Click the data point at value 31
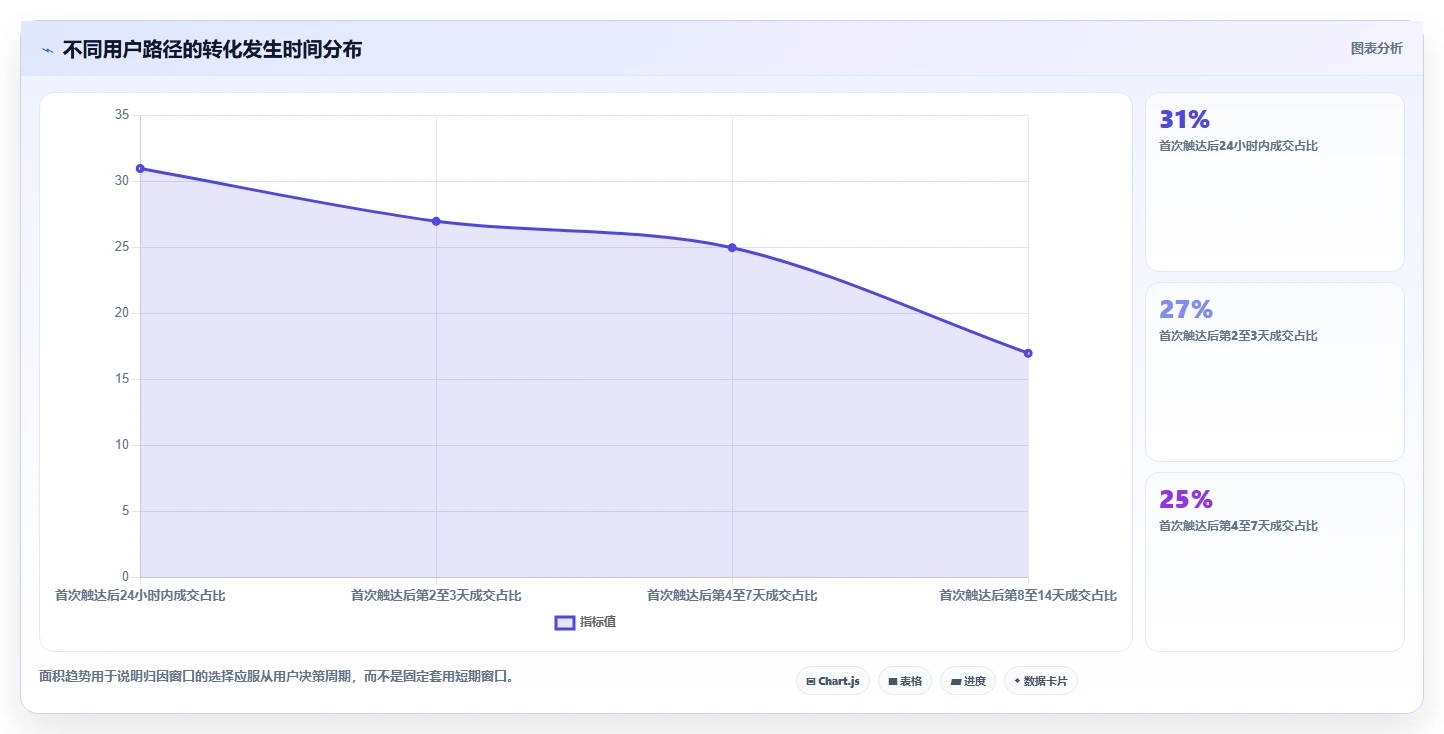This screenshot has height=734, width=1444. pos(140,168)
